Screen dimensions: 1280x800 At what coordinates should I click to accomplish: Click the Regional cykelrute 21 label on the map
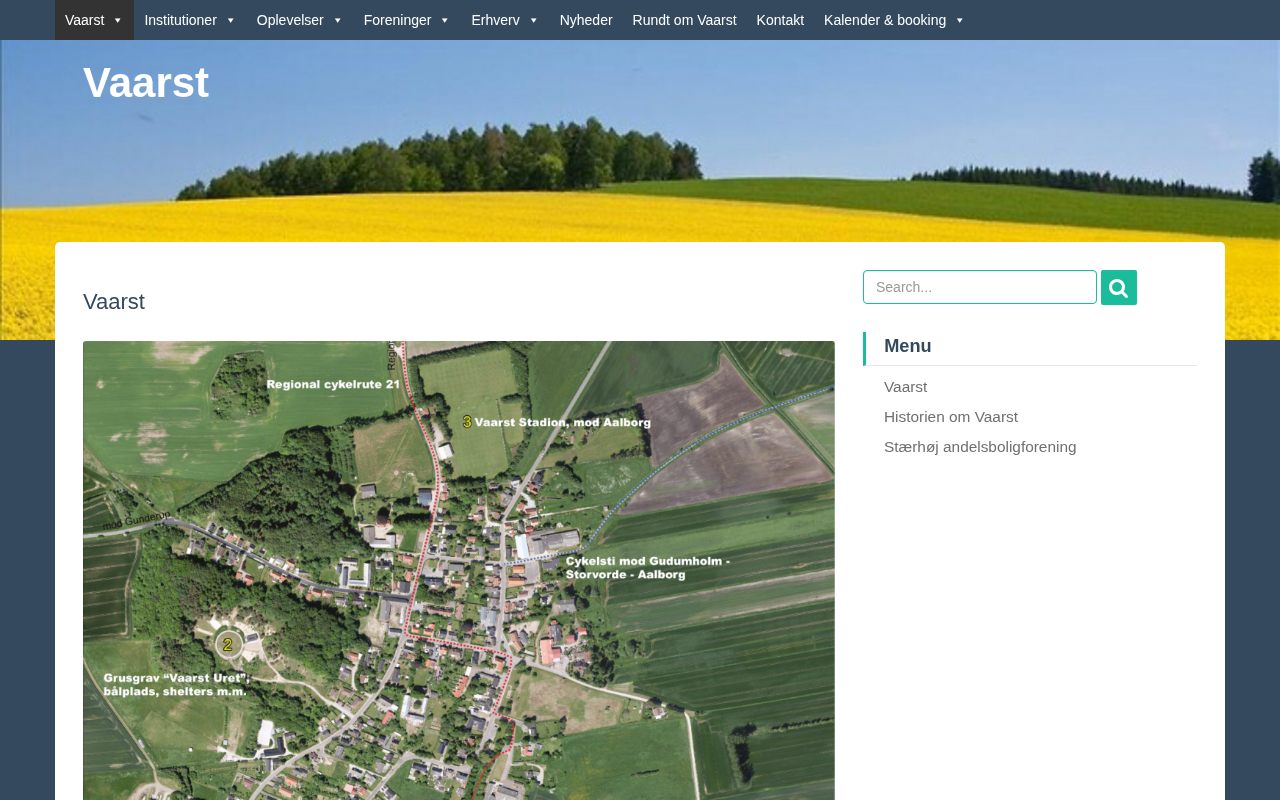[333, 384]
